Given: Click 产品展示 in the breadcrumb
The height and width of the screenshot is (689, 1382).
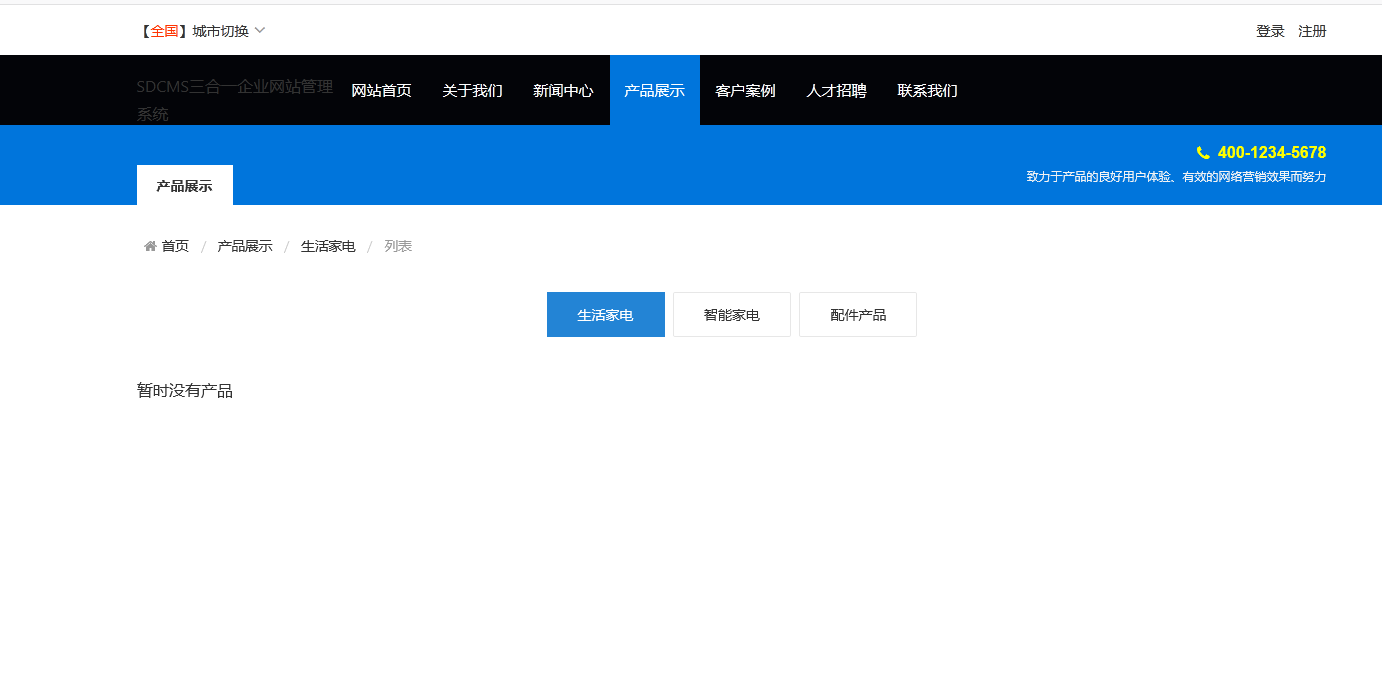Looking at the screenshot, I should pyautogui.click(x=244, y=245).
